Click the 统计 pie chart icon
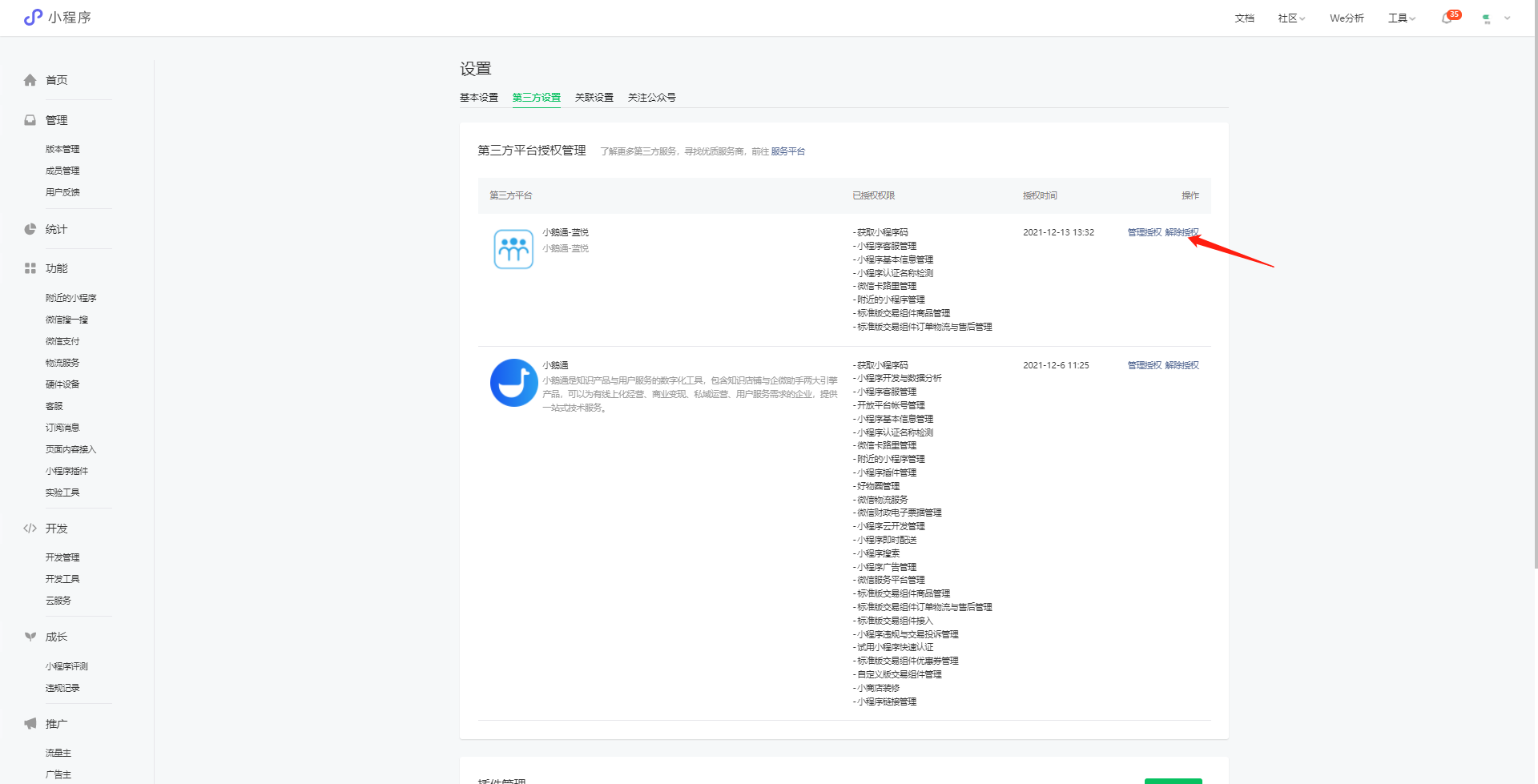The image size is (1538, 784). coord(30,229)
